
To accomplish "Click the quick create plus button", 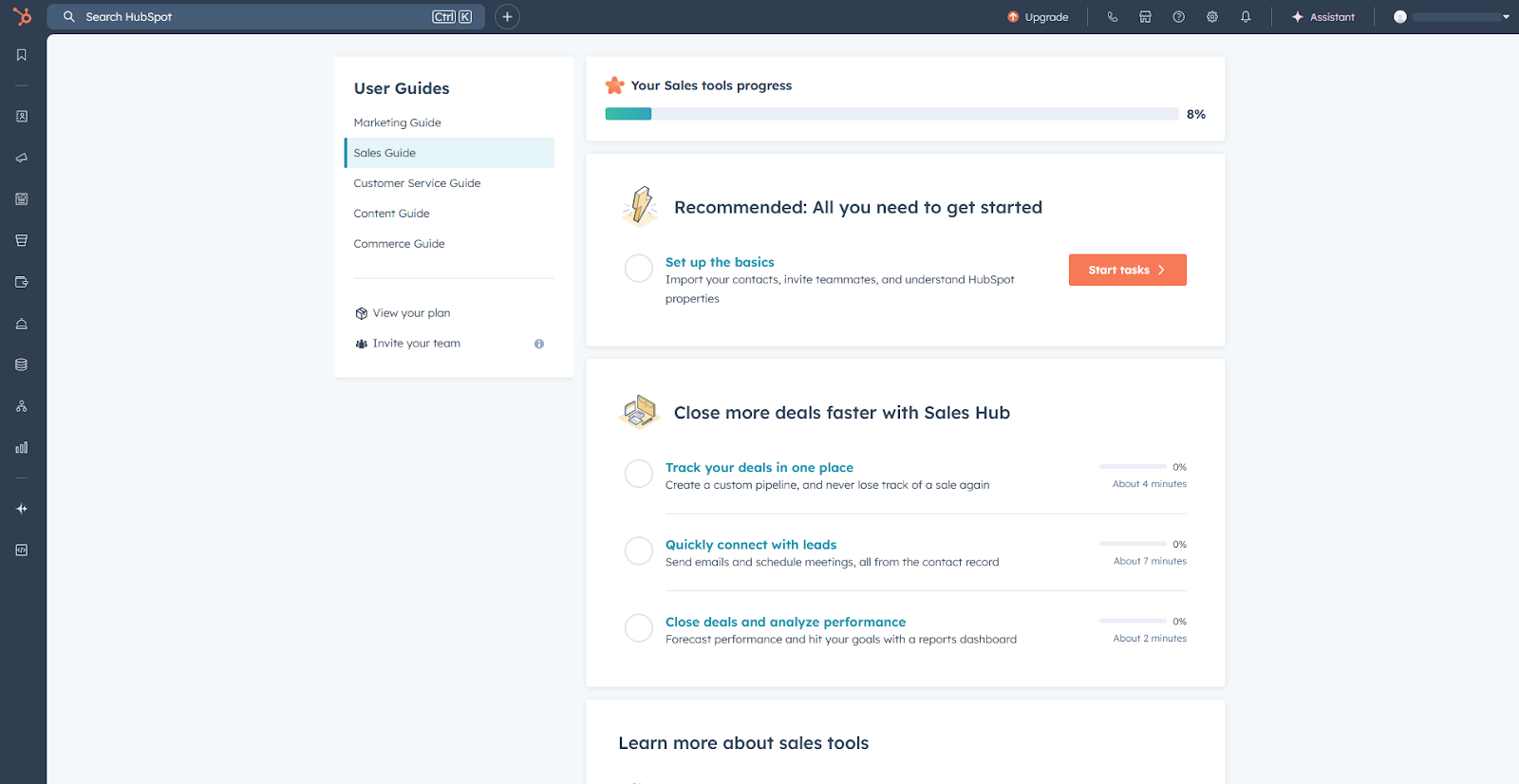I will tap(507, 17).
